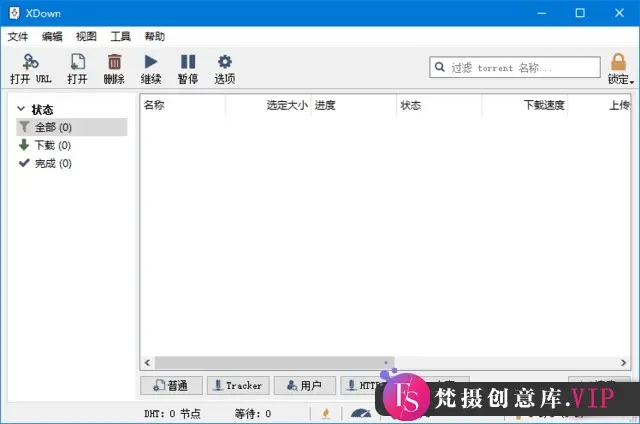Click the 等待: 0 status text
This screenshot has width=640, height=424.
coord(253,414)
